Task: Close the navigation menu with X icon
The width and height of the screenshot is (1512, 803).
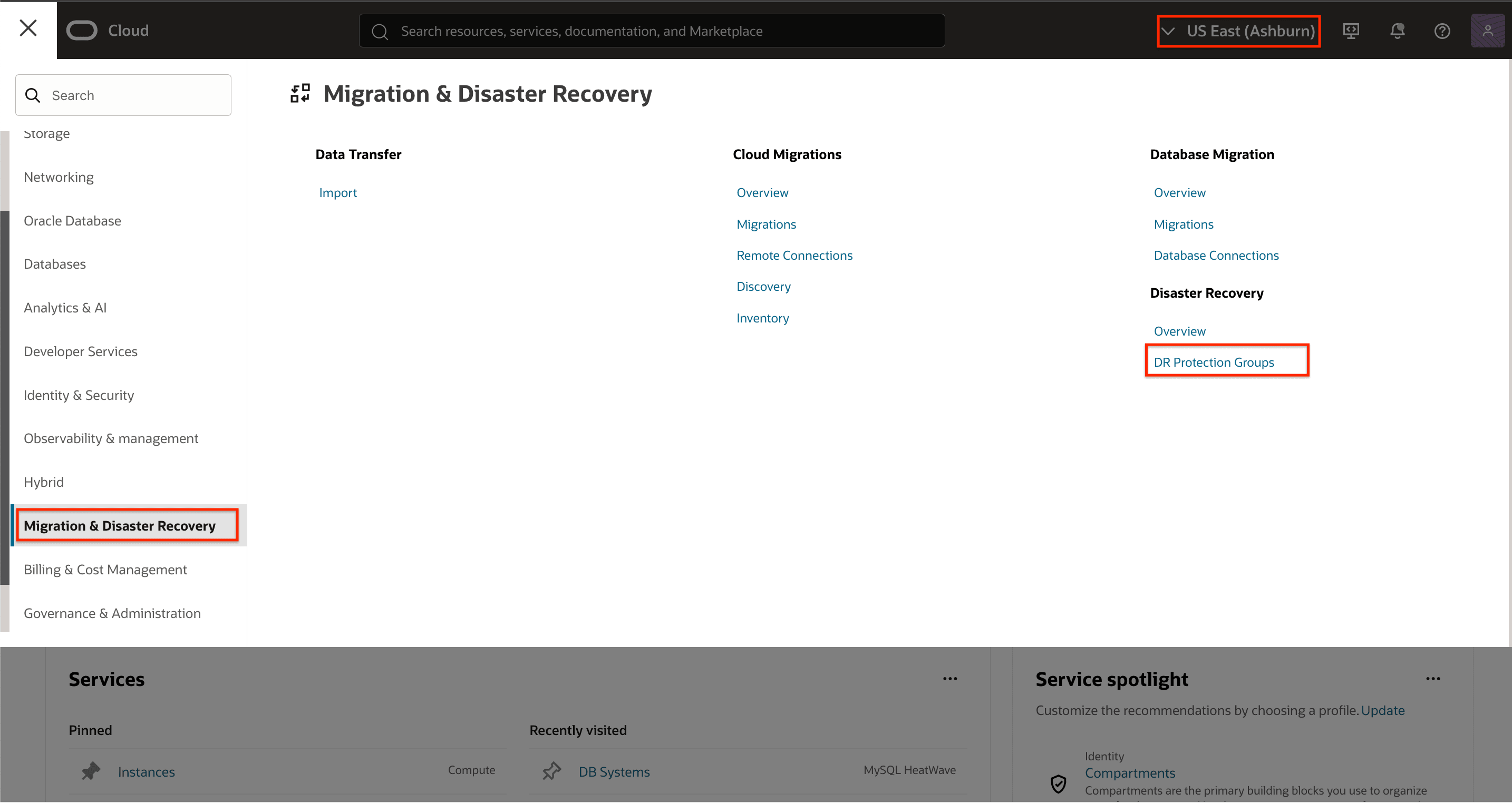Action: [28, 28]
